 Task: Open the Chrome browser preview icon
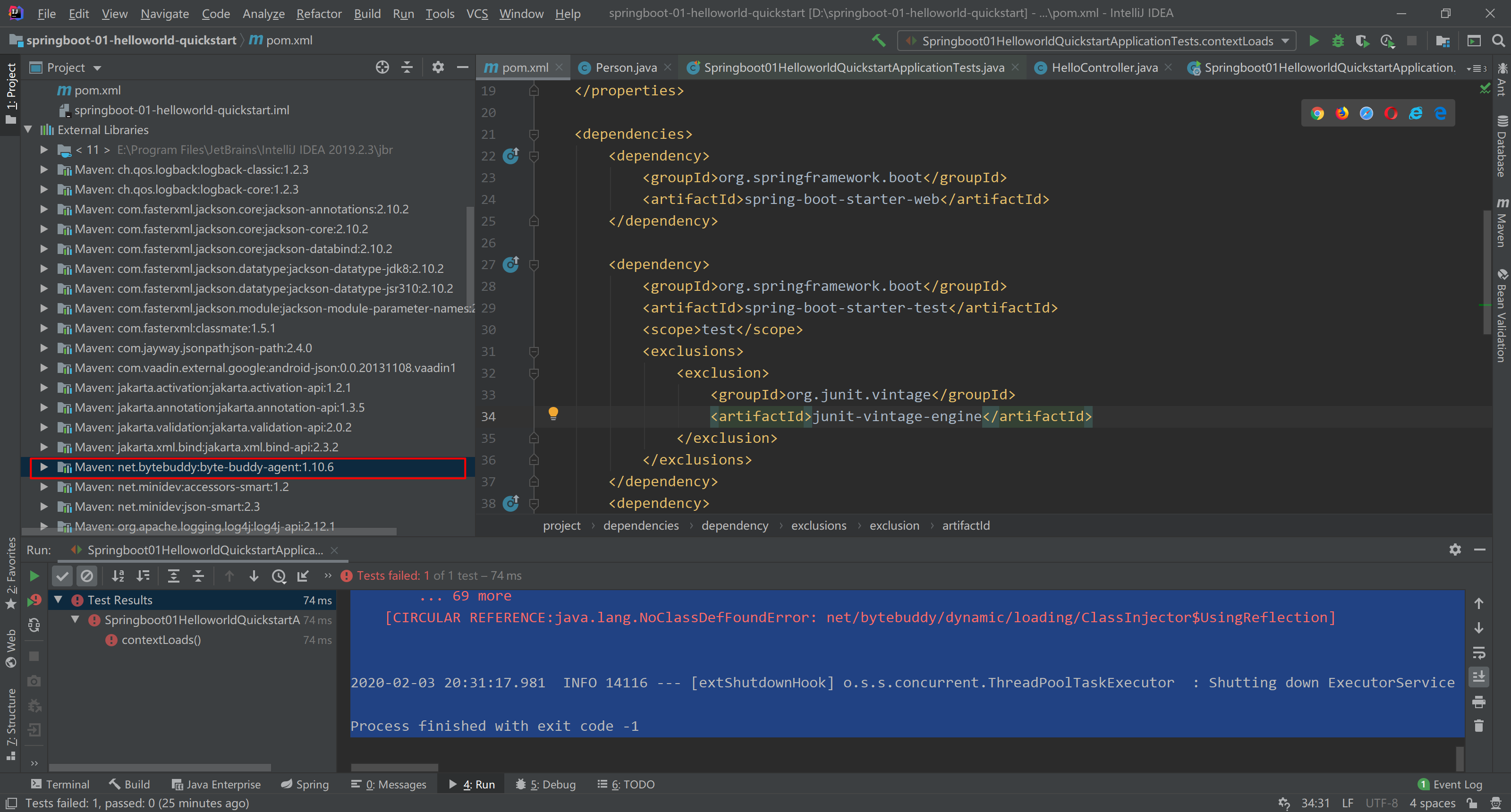1317,113
